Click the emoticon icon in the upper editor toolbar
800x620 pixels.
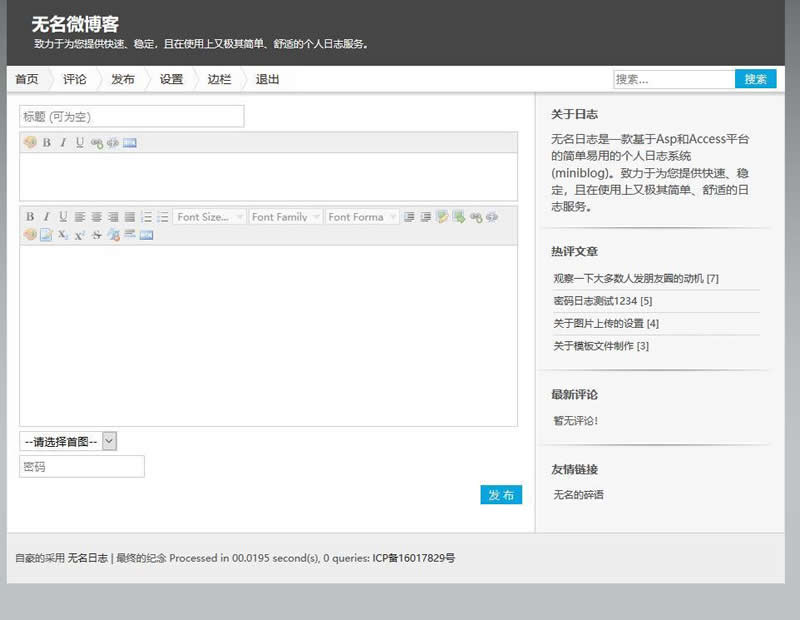[x=29, y=143]
